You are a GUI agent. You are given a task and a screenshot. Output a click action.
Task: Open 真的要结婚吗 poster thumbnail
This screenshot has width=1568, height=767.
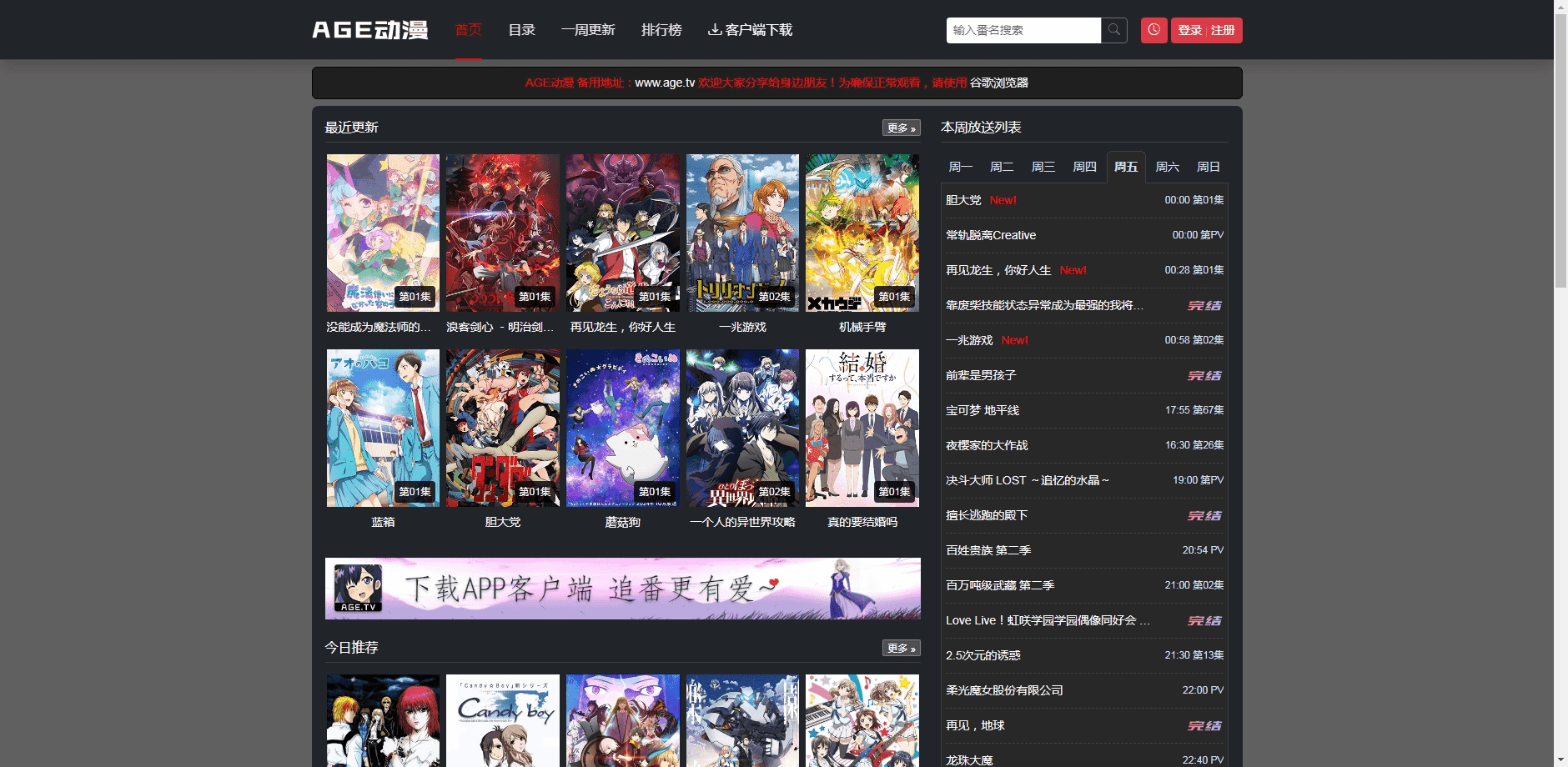pos(862,428)
